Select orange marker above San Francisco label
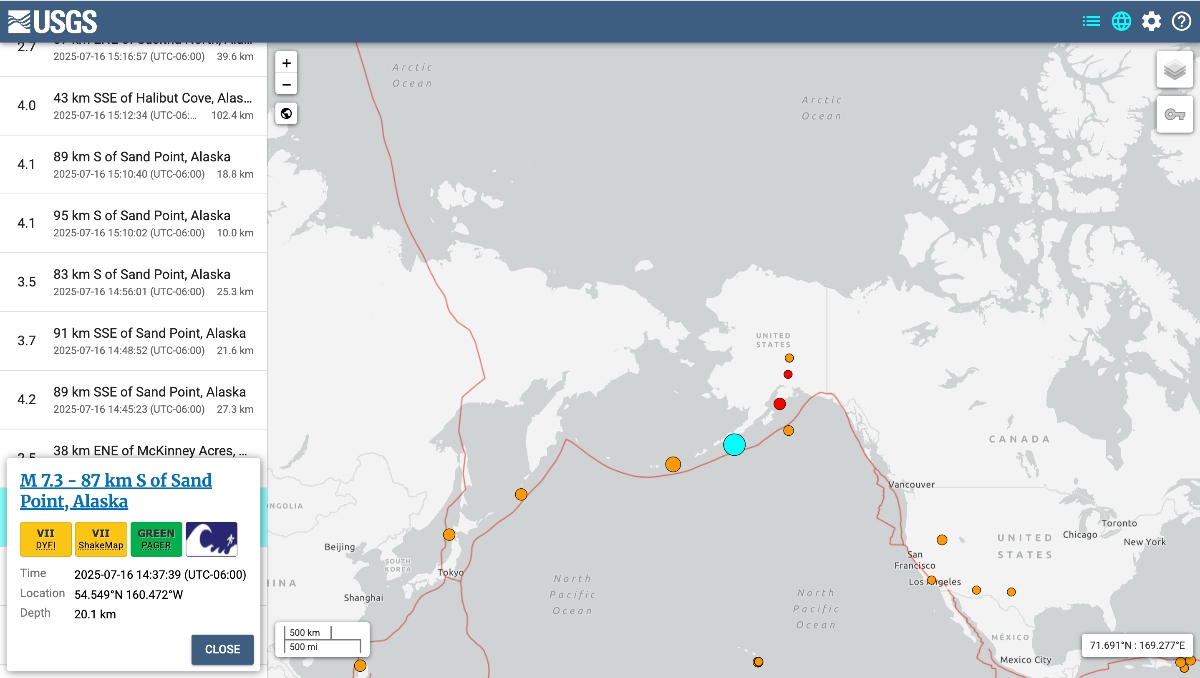Image resolution: width=1200 pixels, height=678 pixels. click(x=942, y=540)
